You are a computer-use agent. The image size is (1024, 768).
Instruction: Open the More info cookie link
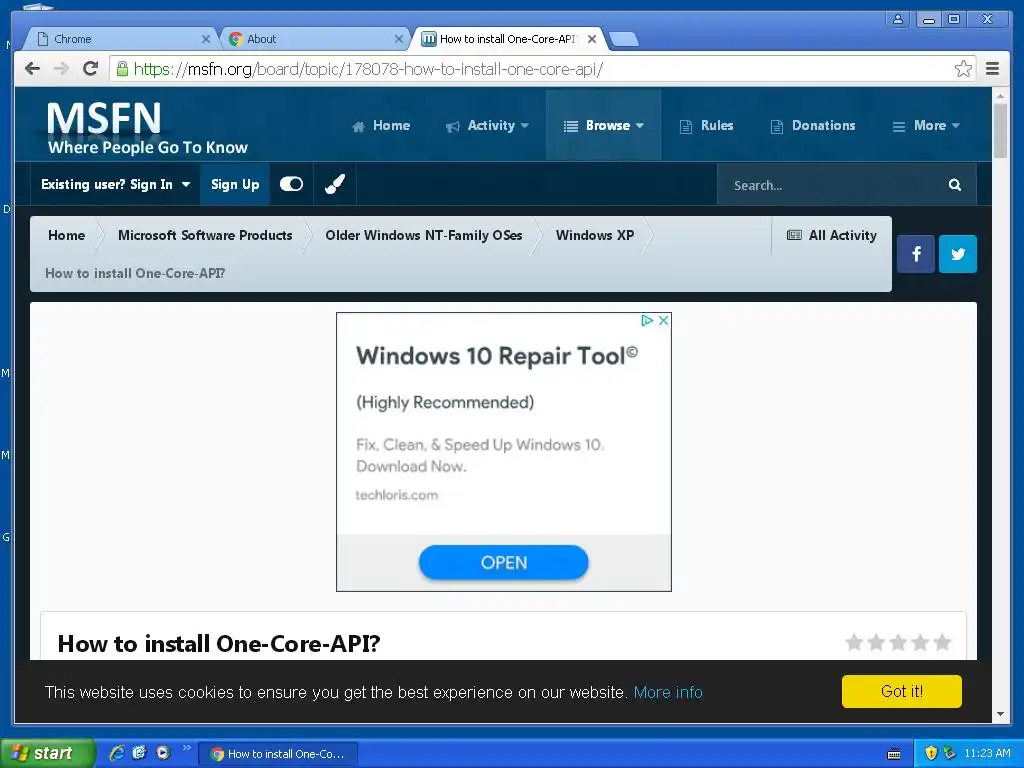668,692
